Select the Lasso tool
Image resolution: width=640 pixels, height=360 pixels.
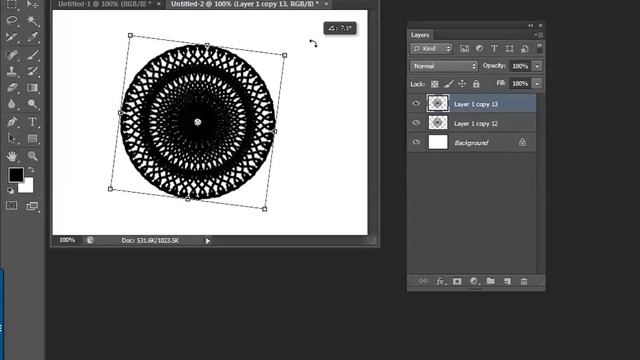[x=12, y=20]
